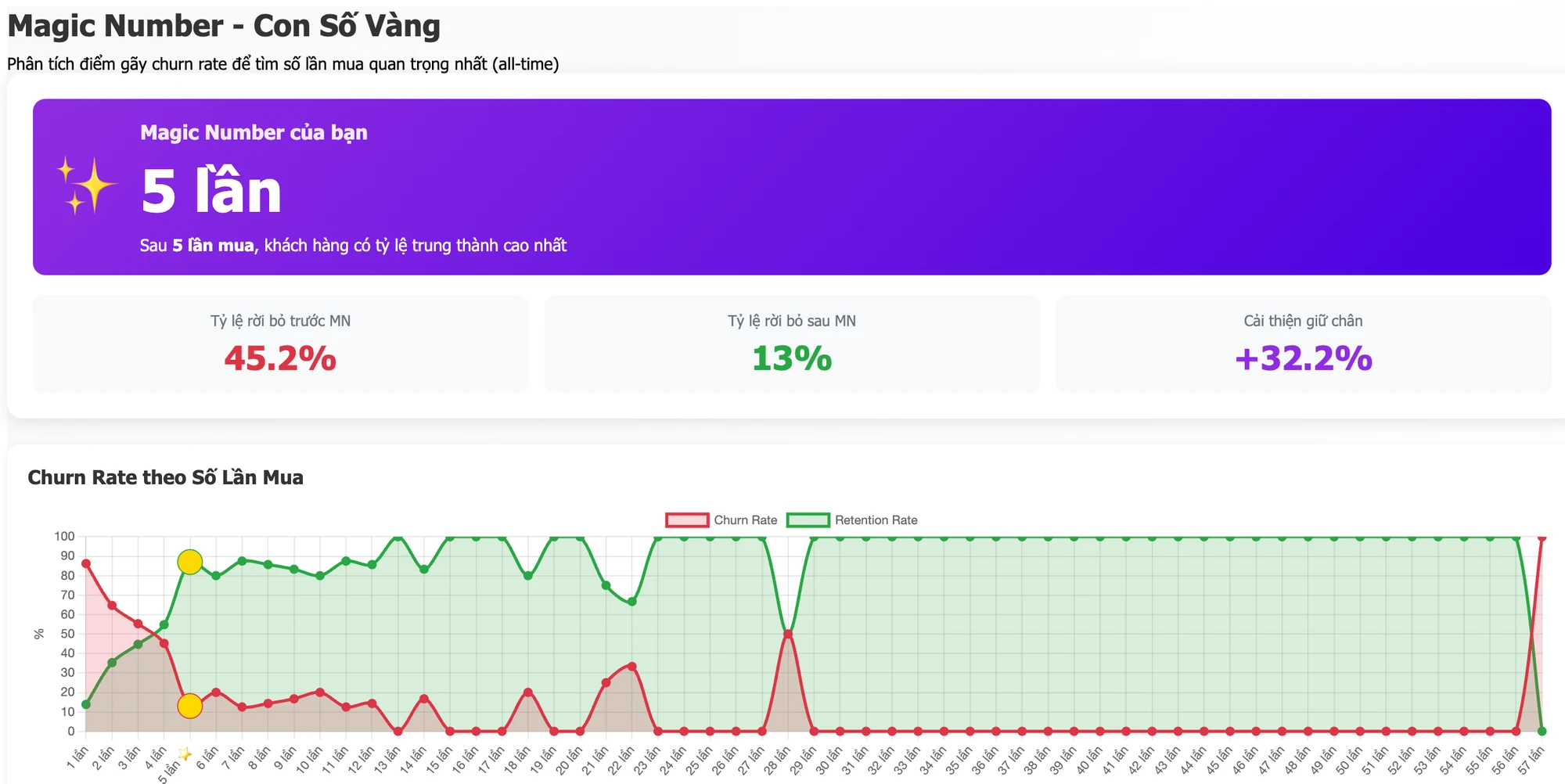Select the '+32.2%' retention improvement value

click(1304, 358)
